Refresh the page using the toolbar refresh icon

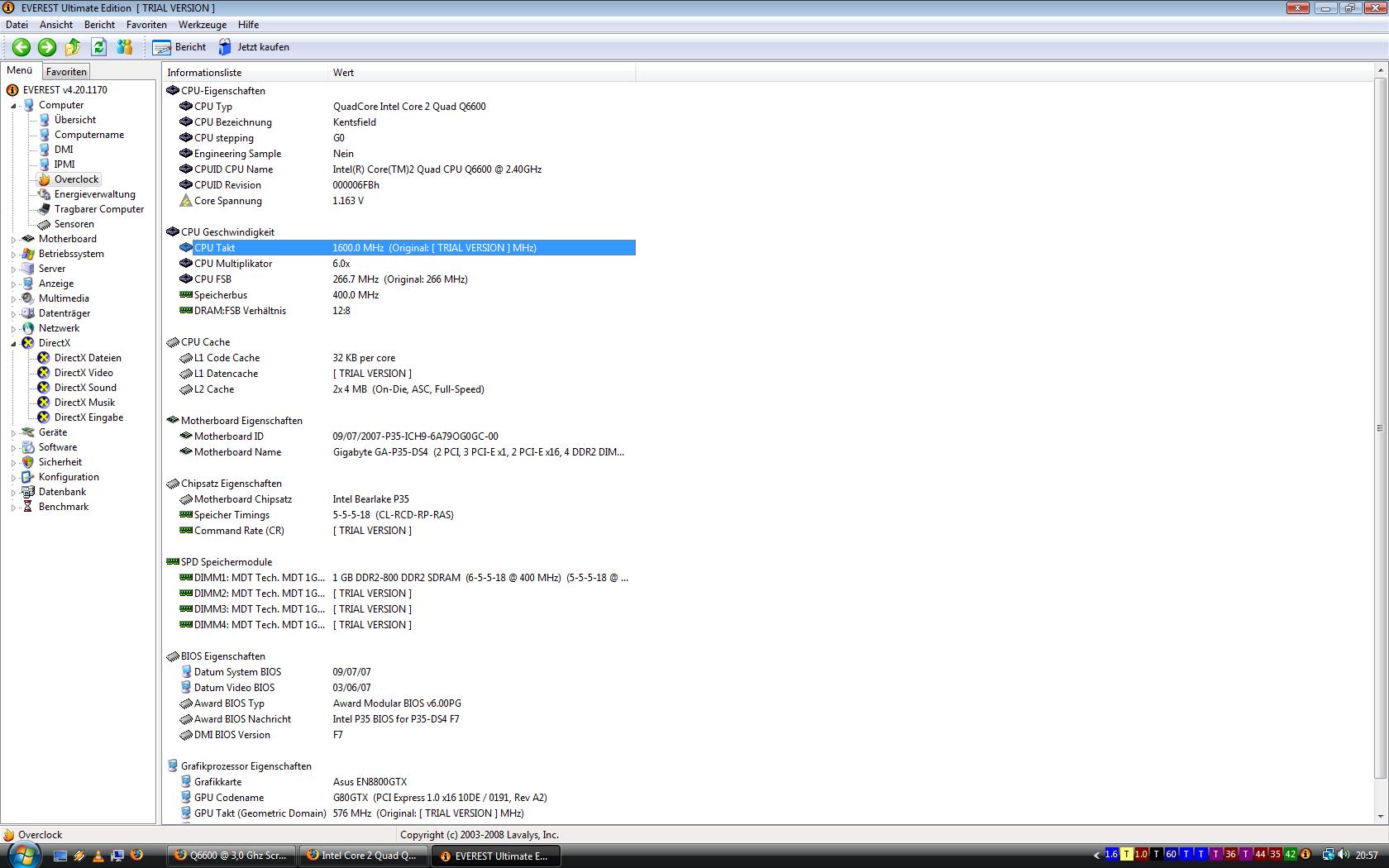pos(99,47)
